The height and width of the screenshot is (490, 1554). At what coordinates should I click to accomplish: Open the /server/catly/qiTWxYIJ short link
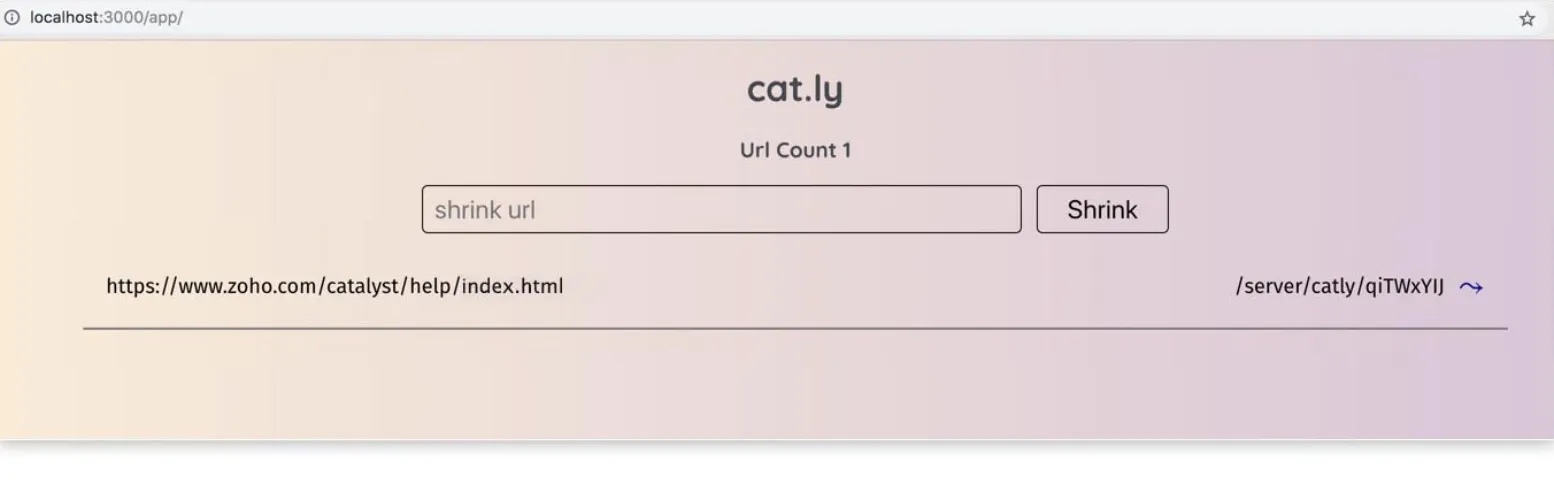click(1339, 287)
